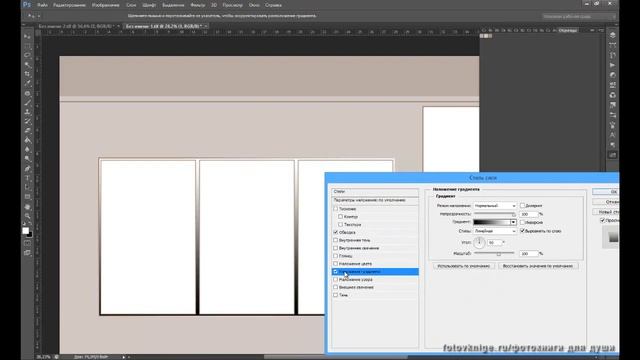Uncheck the Наложение градиента checkbox
The height and width of the screenshot is (360, 640).
click(x=336, y=271)
